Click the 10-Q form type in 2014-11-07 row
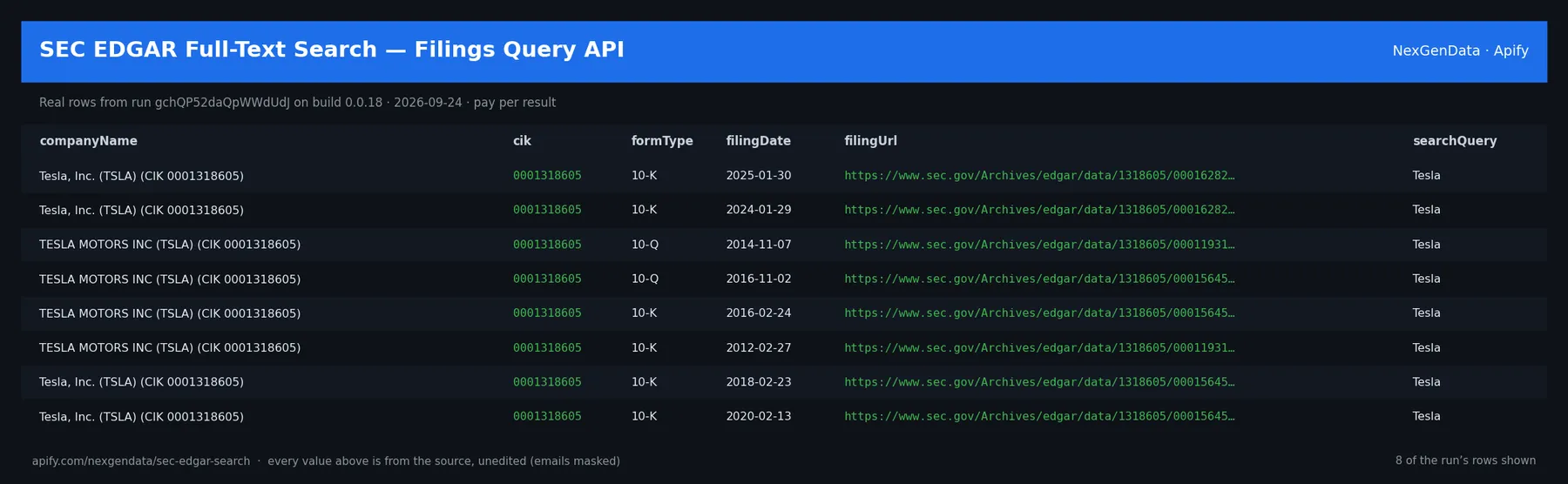 tap(645, 245)
